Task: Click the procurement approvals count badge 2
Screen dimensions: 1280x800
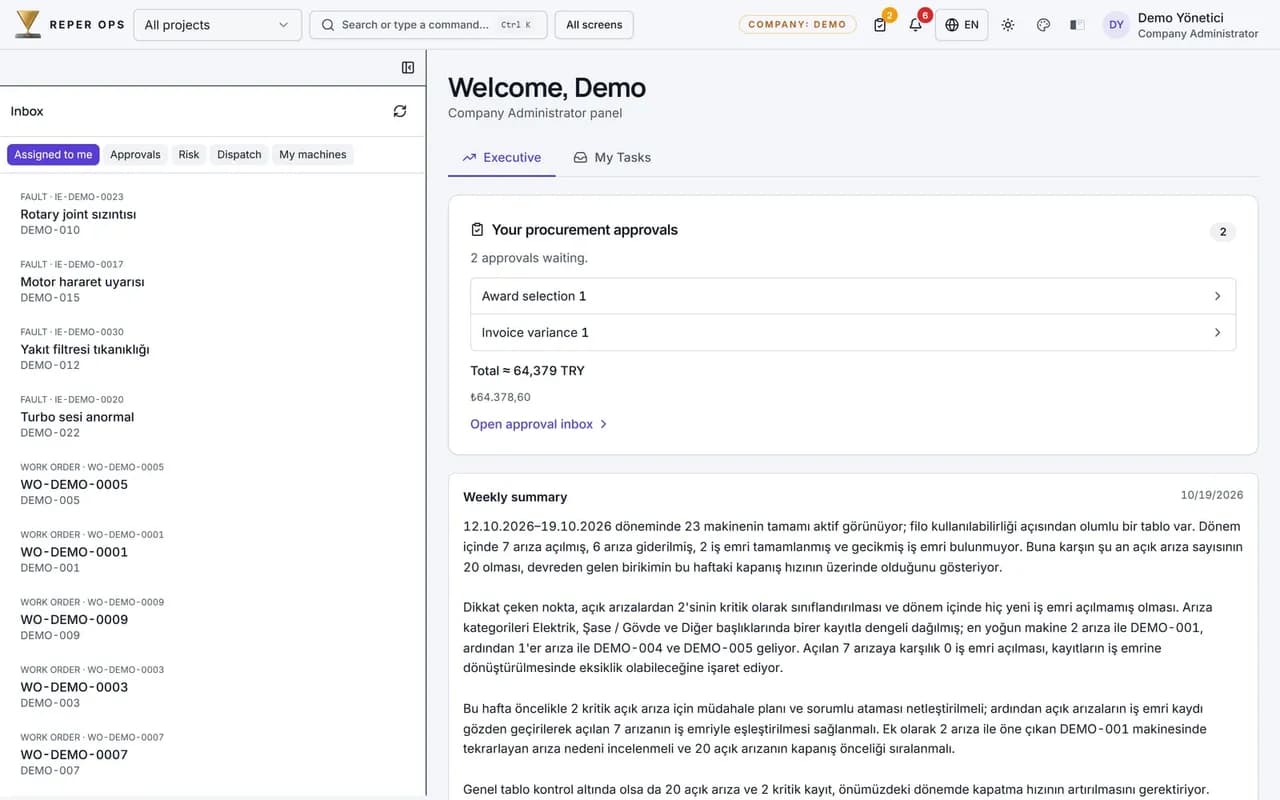Action: [x=1222, y=232]
